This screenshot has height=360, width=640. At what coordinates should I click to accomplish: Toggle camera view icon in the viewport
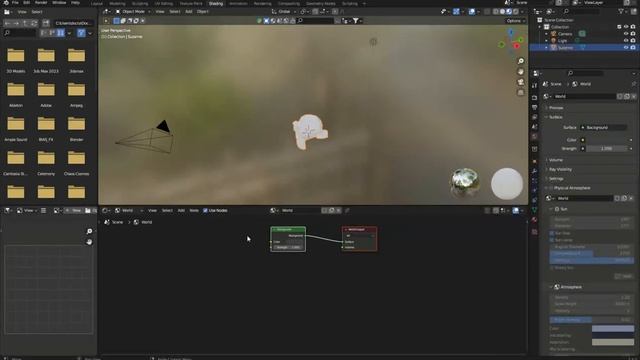[x=520, y=82]
